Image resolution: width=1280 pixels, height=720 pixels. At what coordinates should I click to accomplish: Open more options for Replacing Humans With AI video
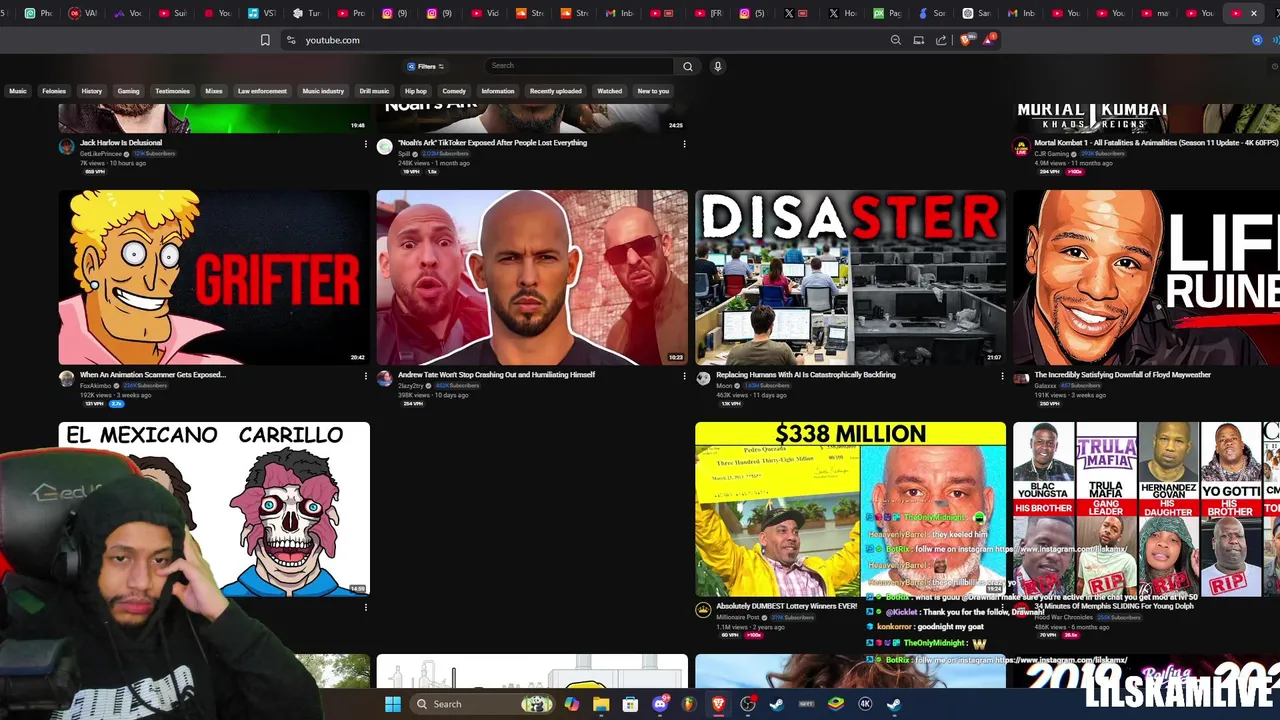(x=1002, y=376)
